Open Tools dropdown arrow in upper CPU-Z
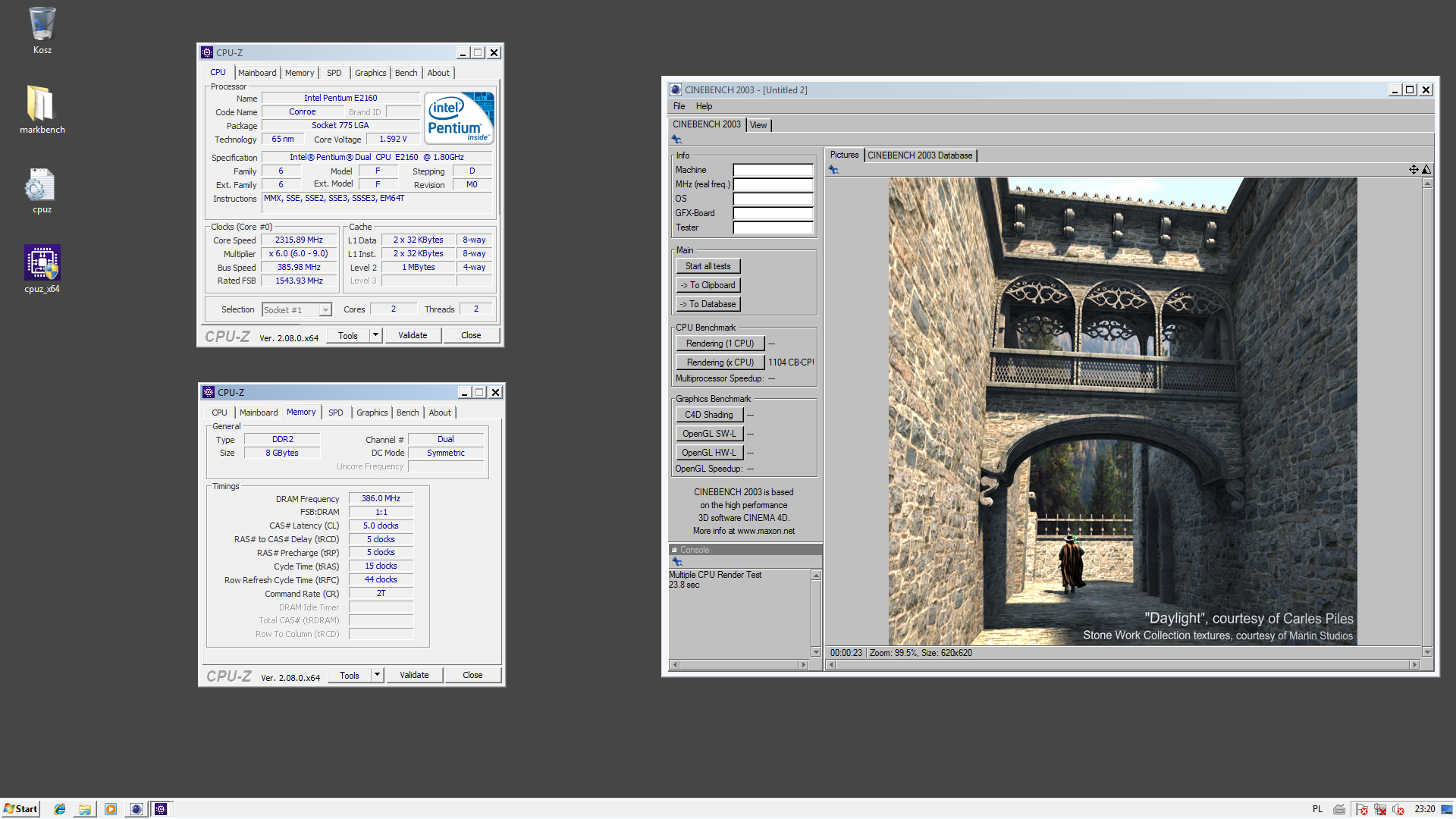 tap(375, 335)
